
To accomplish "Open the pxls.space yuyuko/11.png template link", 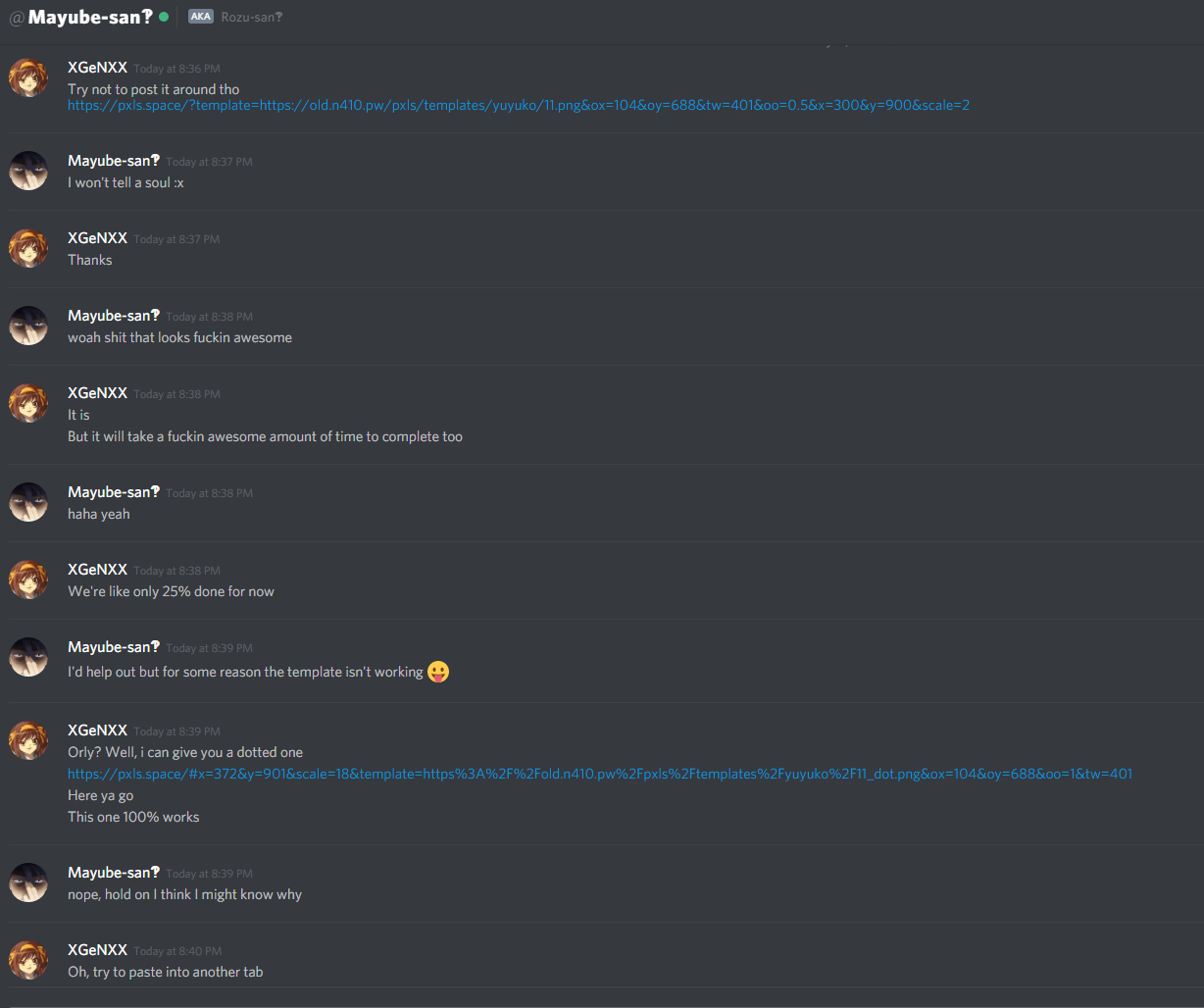I will (x=519, y=105).
